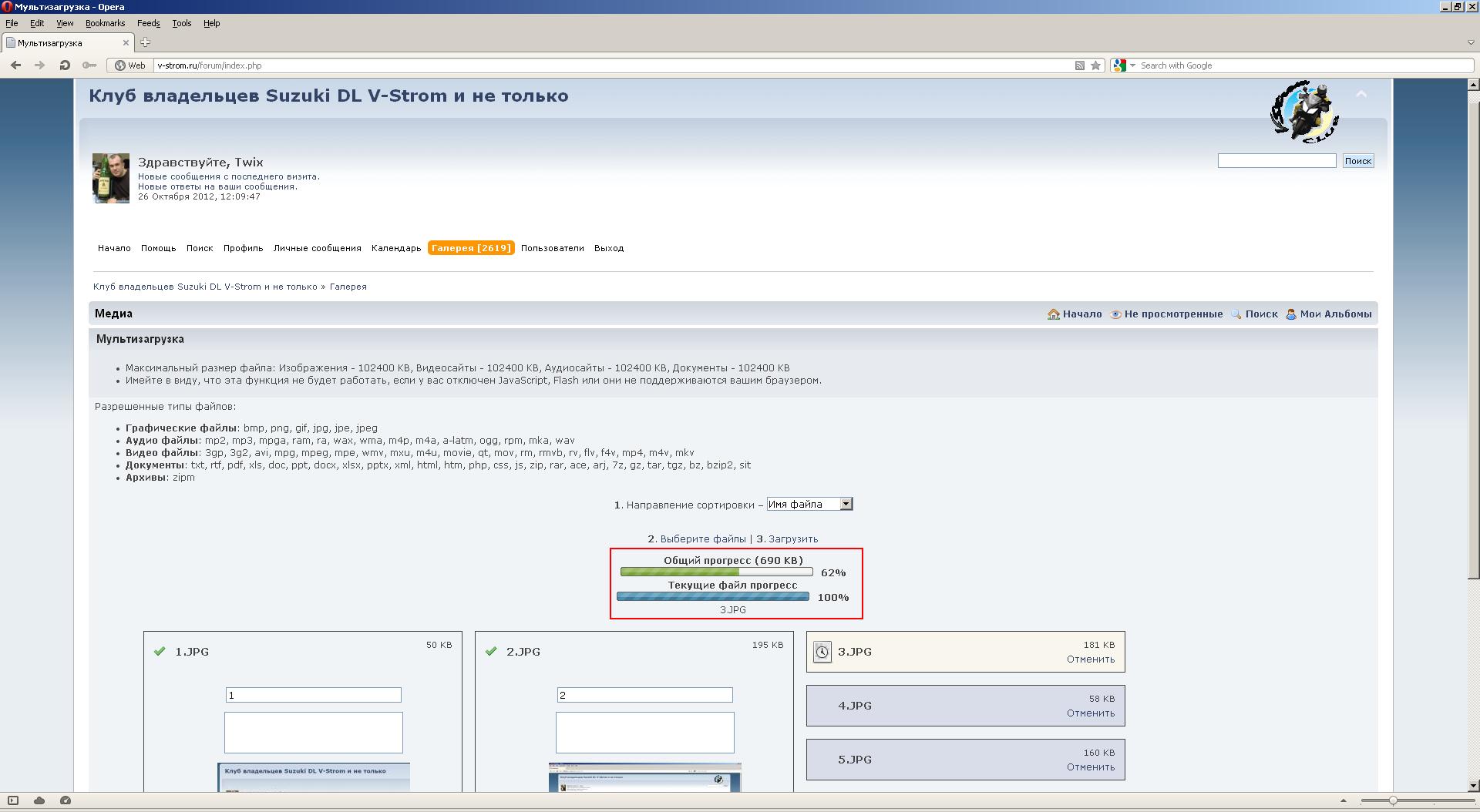Open the View menu
The height and width of the screenshot is (812, 1480).
coord(65,23)
